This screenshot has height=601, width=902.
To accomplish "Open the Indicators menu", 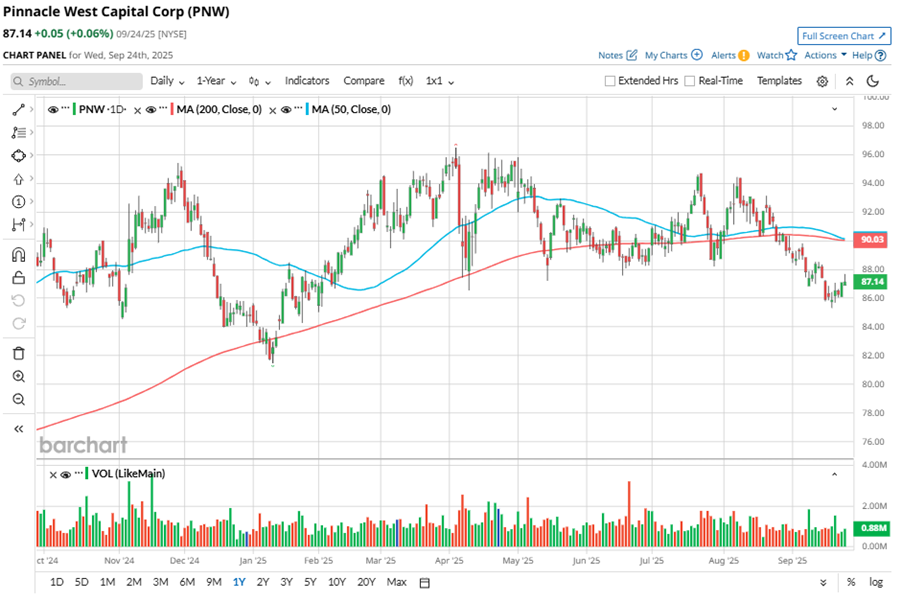I will [307, 81].
